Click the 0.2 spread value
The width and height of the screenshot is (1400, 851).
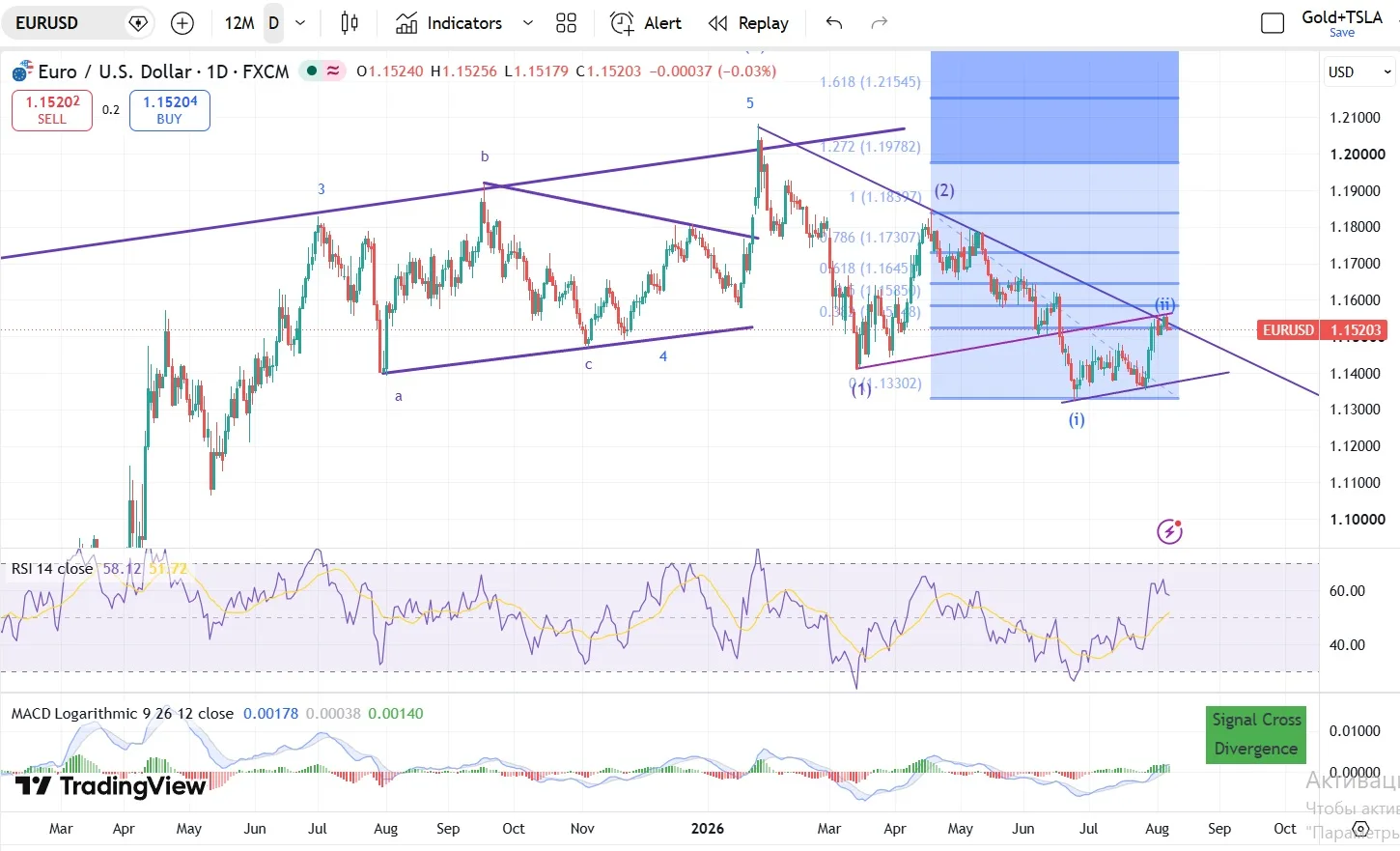coord(111,110)
